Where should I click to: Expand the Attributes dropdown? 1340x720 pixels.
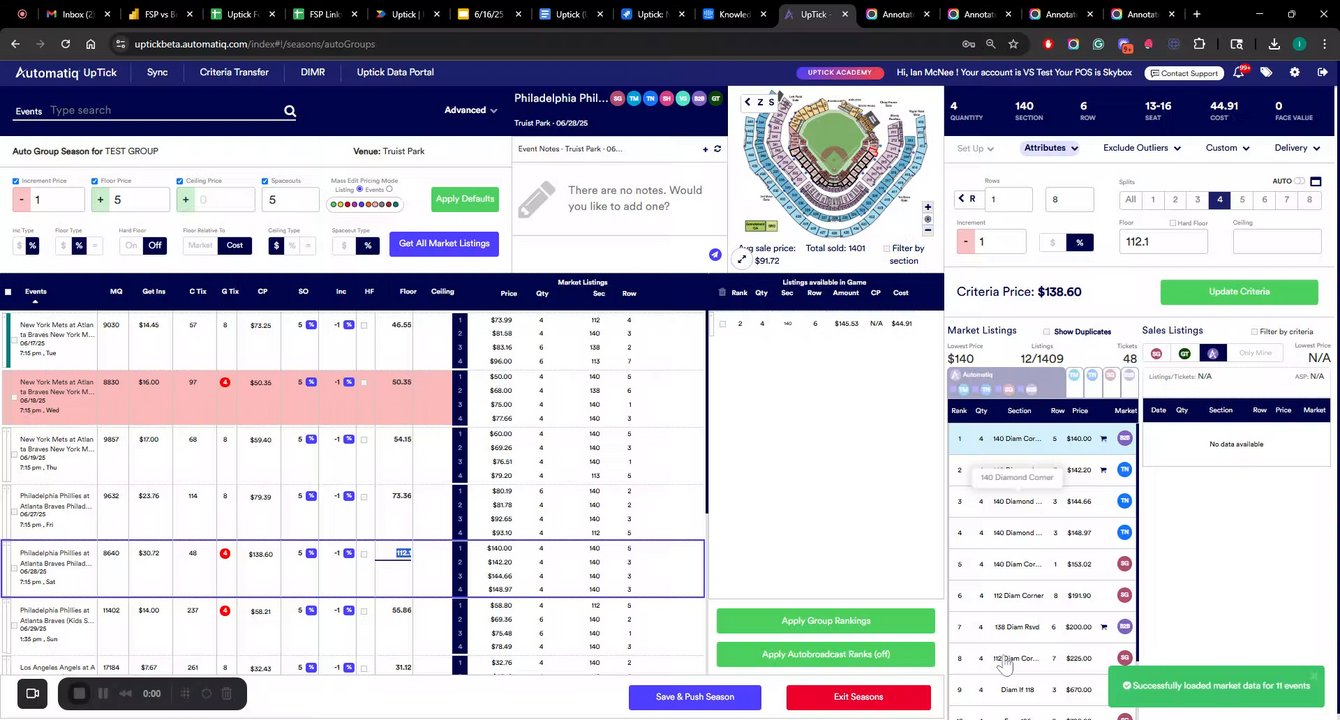pyautogui.click(x=1051, y=148)
